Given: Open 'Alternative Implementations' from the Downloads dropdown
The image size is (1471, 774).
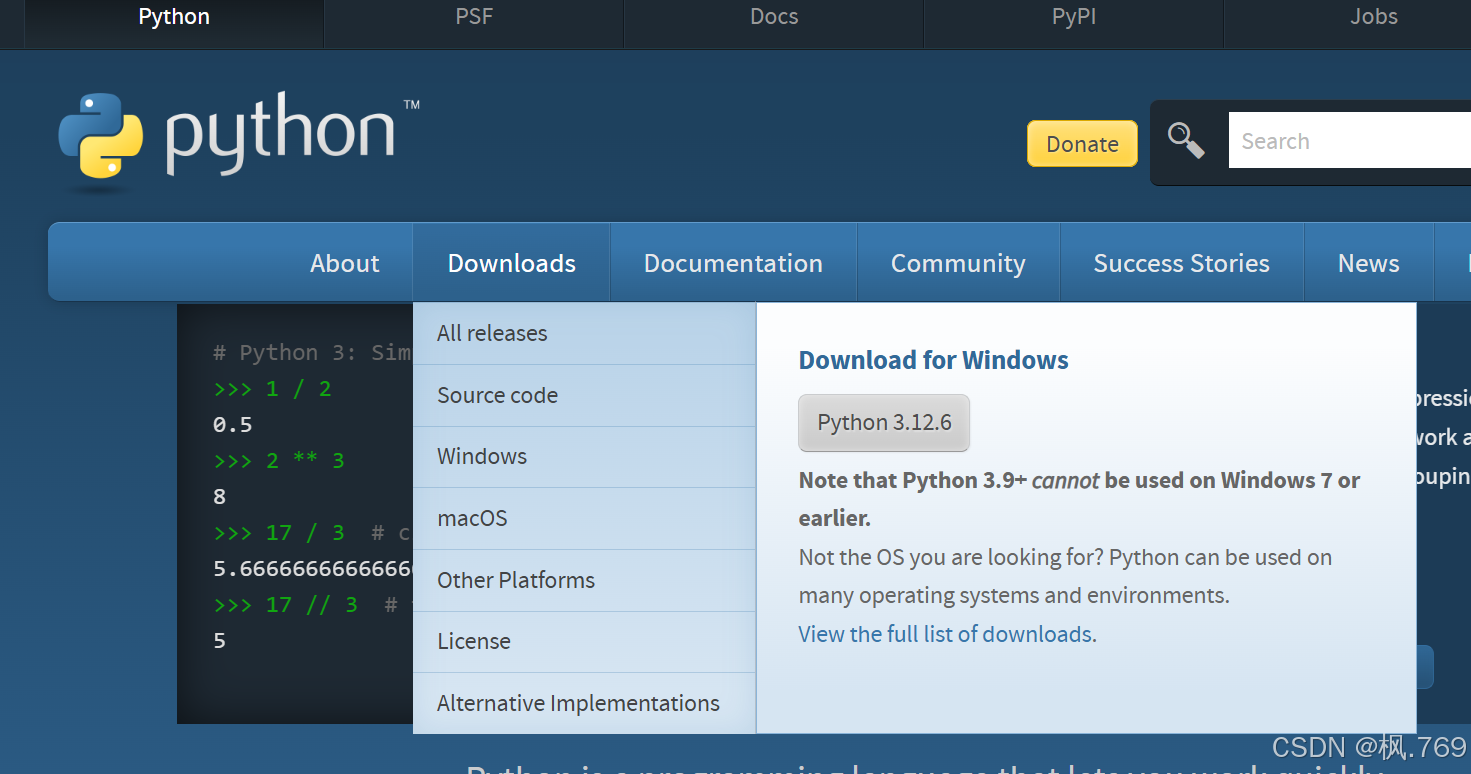Looking at the screenshot, I should [x=578, y=703].
